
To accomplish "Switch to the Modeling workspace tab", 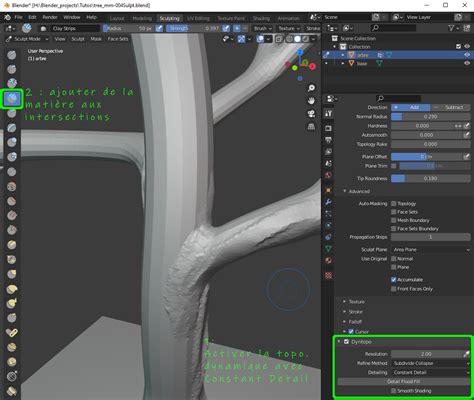I will pyautogui.click(x=142, y=18).
